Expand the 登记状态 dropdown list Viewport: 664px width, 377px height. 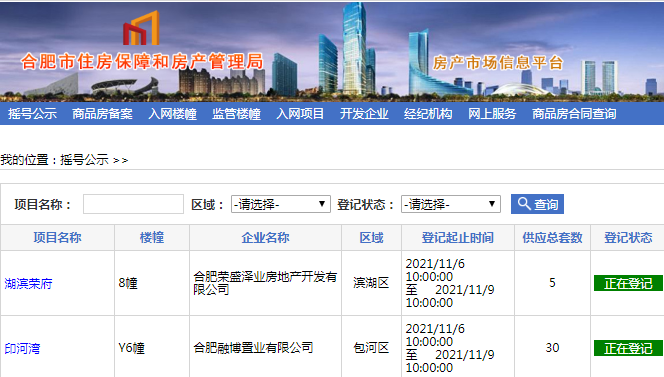coord(451,204)
